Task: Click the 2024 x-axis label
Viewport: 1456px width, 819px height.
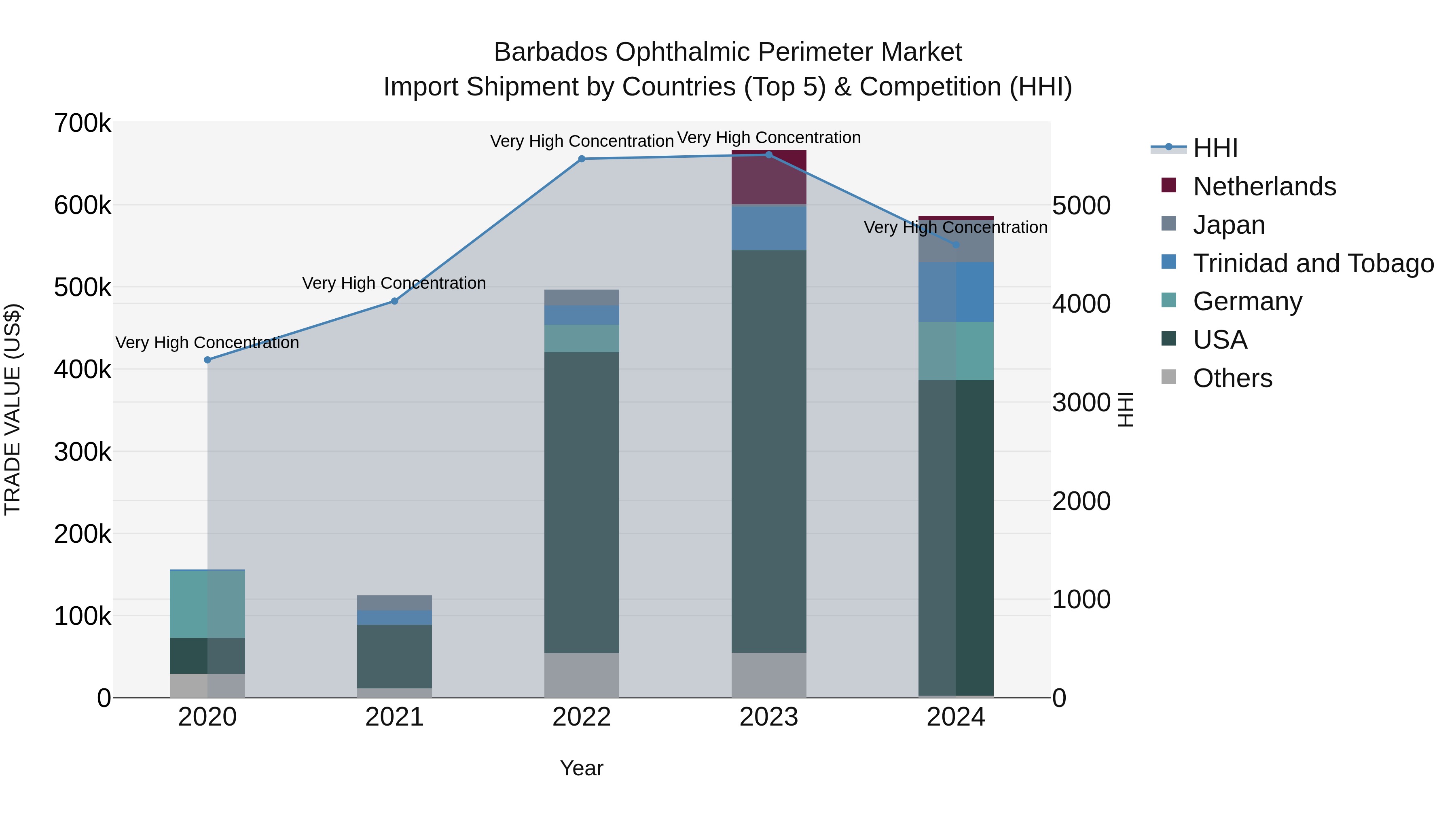Action: (956, 717)
